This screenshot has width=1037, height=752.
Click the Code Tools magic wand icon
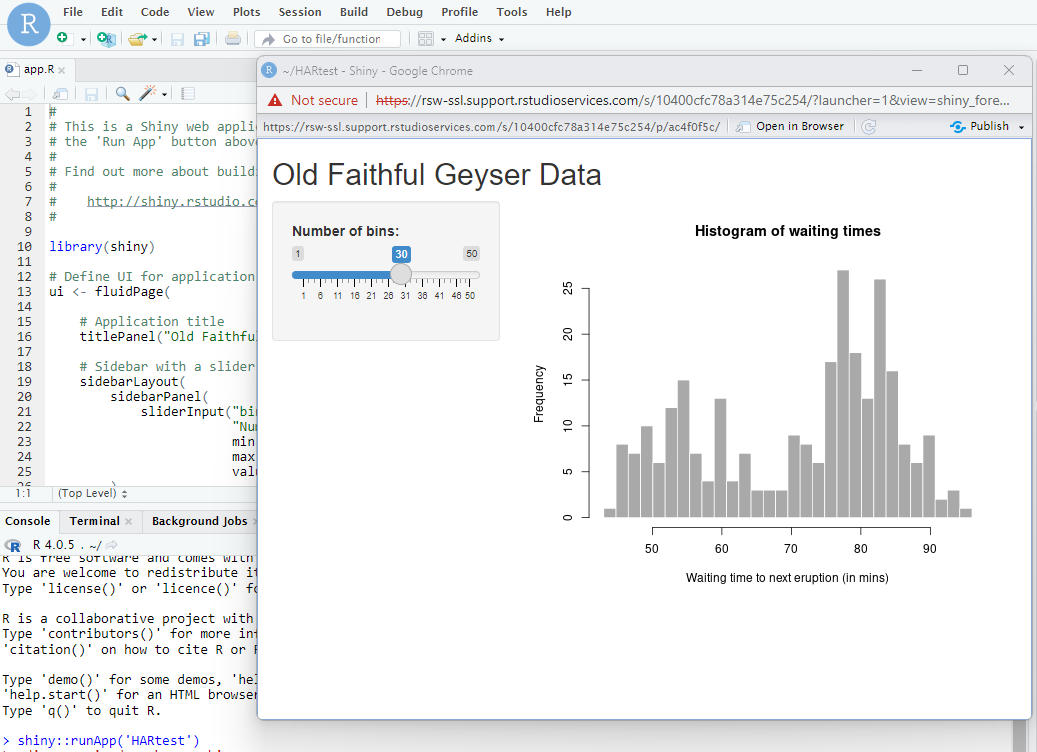pos(147,93)
